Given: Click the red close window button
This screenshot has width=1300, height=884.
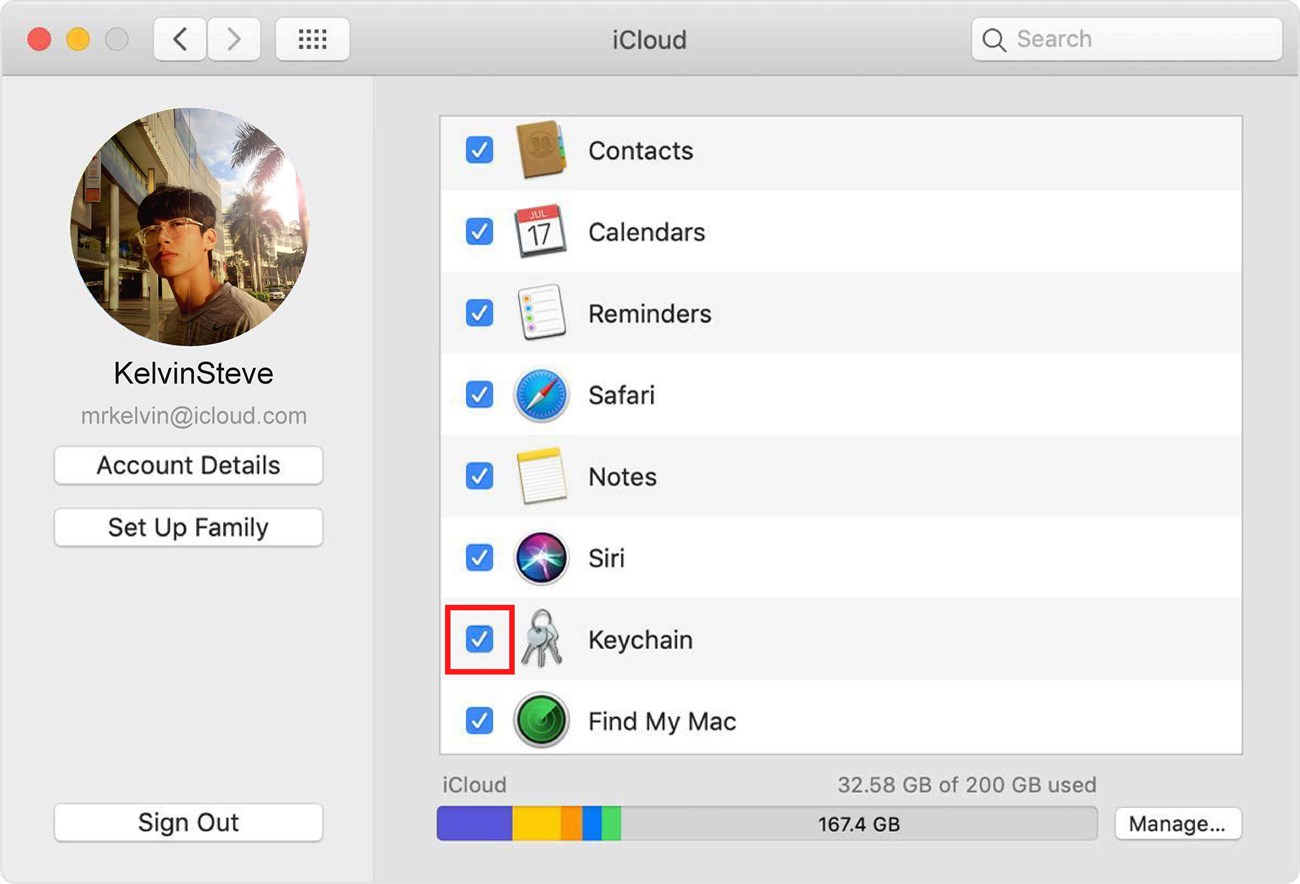Looking at the screenshot, I should pos(39,40).
